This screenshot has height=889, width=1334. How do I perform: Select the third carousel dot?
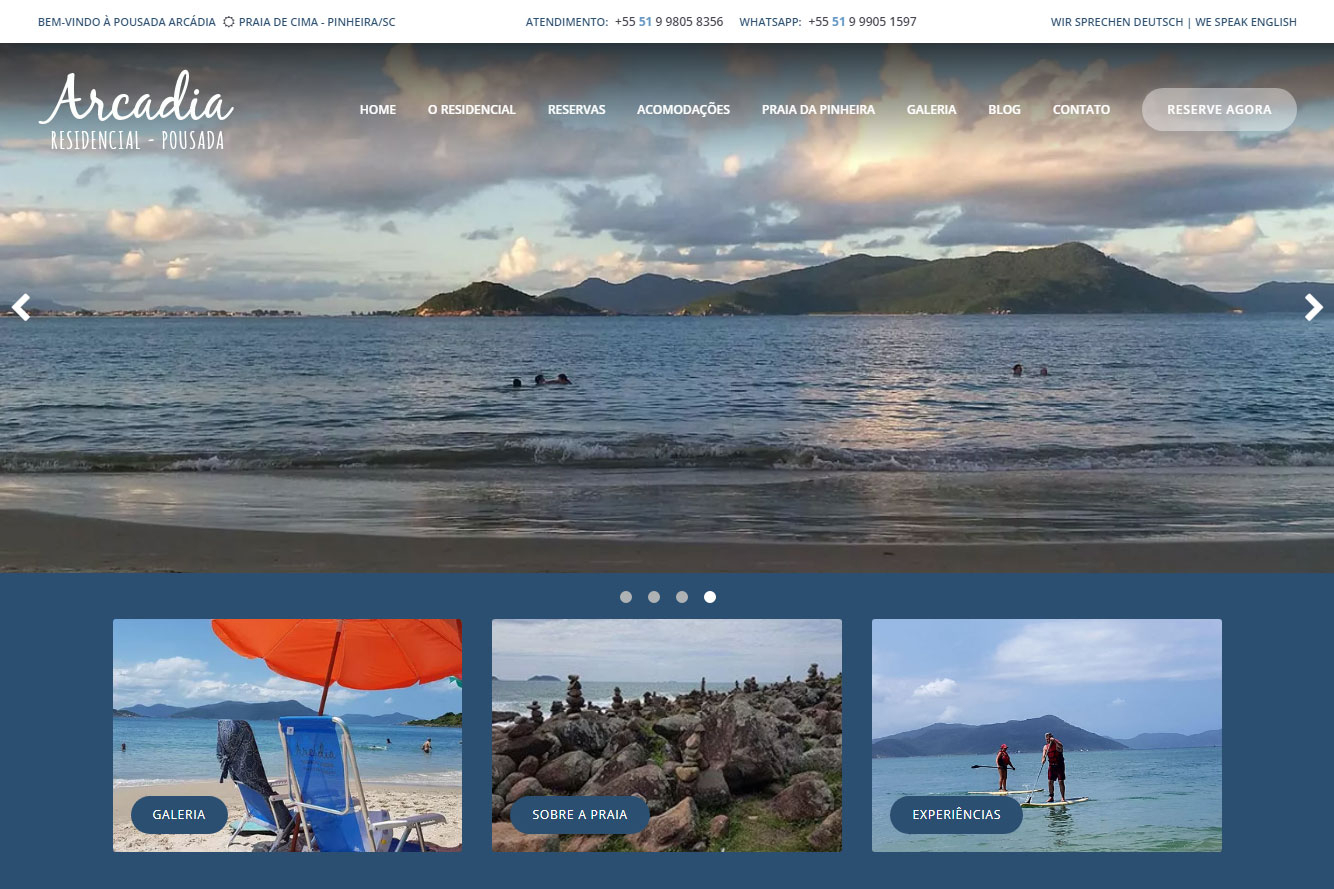(682, 597)
